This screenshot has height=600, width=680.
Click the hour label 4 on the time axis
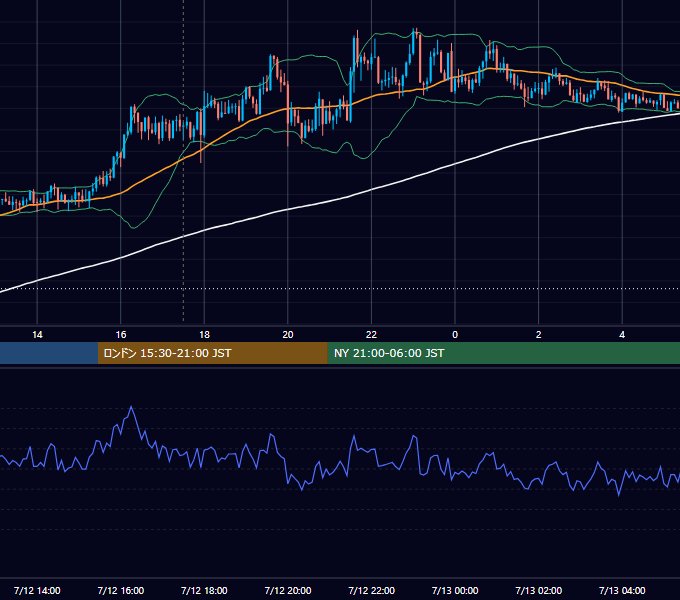pos(622,335)
